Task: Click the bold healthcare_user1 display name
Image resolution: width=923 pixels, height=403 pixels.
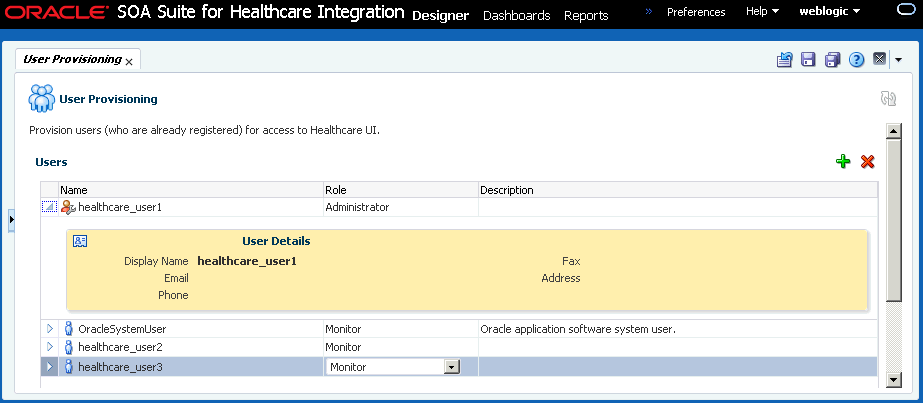Action: coord(247,261)
